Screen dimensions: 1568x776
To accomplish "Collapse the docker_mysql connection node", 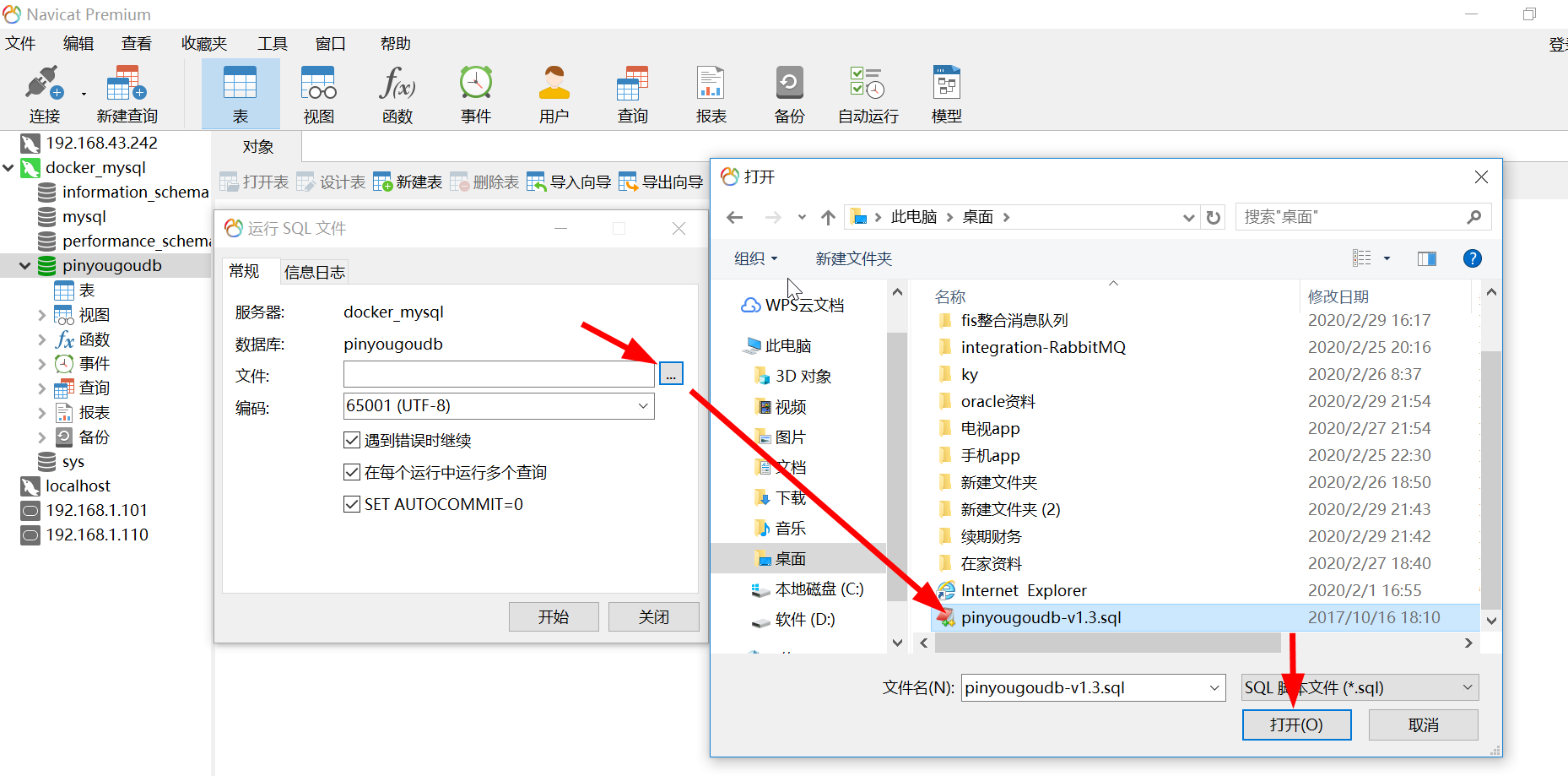I will click(x=8, y=168).
